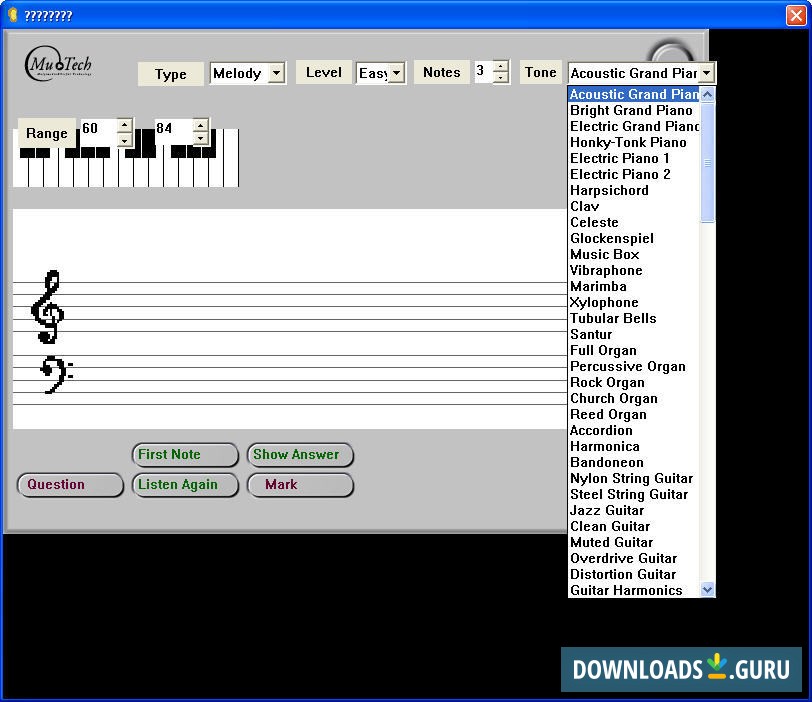Viewport: 812px width, 702px height.
Task: Choose Percussive Organ tone
Action: tap(634, 367)
